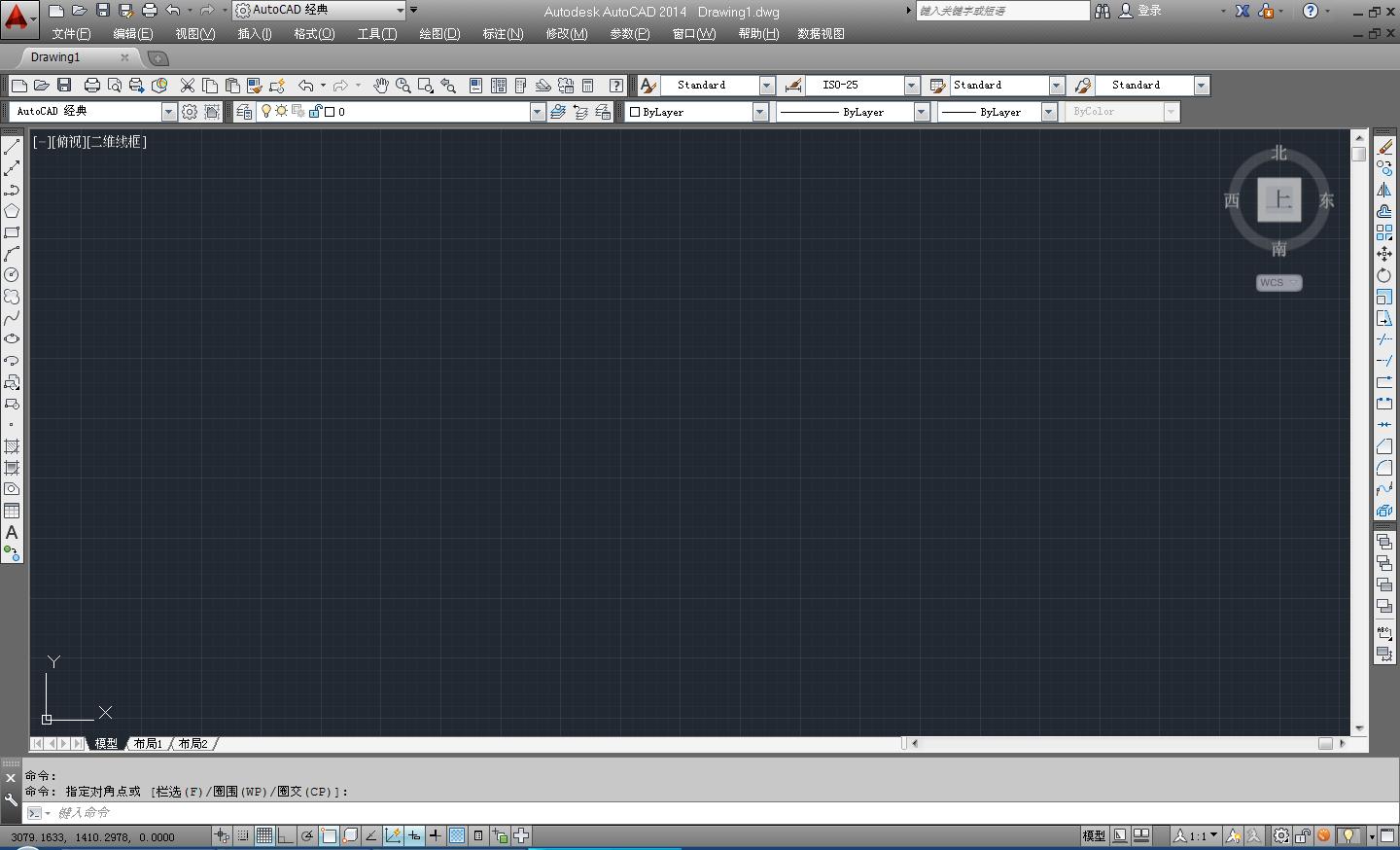Viewport: 1400px width, 850px height.
Task: Click the horizontal scrollbar thumb
Action: (x=1325, y=744)
